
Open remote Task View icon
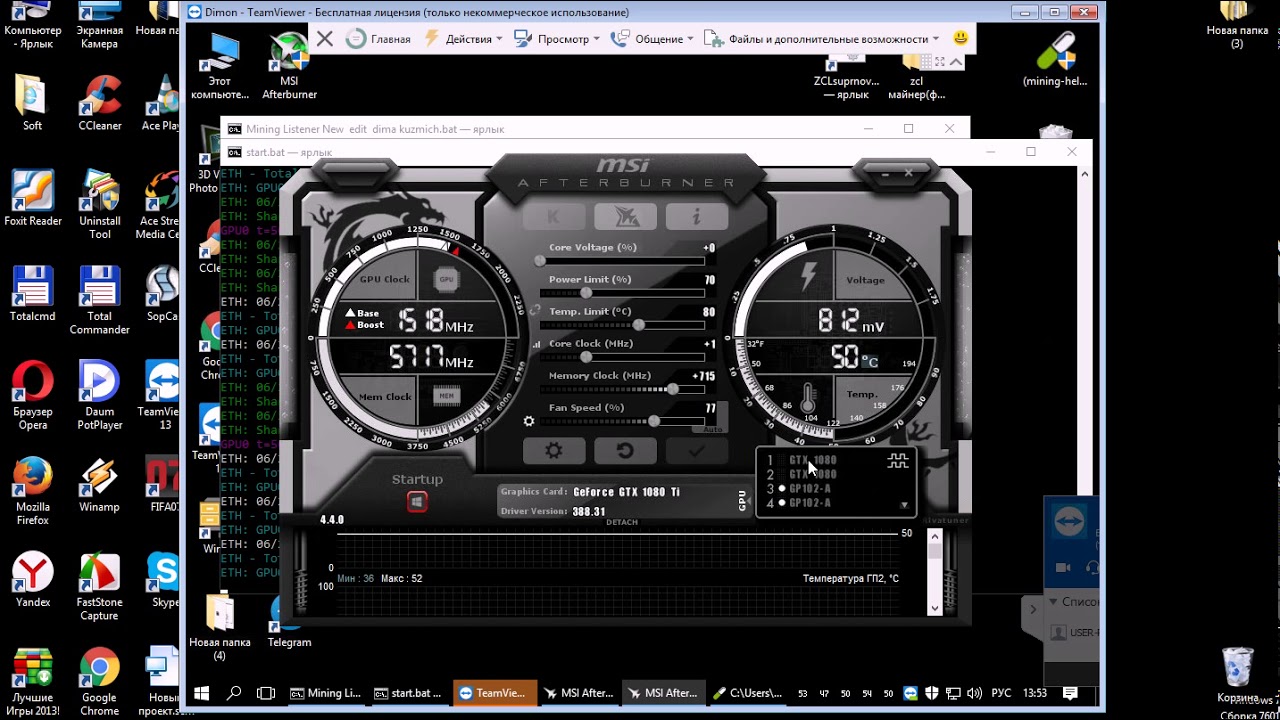(x=266, y=693)
